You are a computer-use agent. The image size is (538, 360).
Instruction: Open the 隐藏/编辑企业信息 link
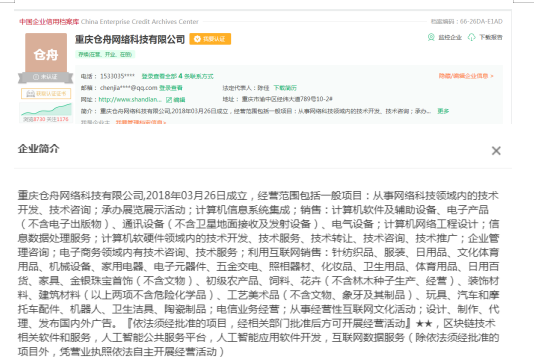tap(466, 76)
